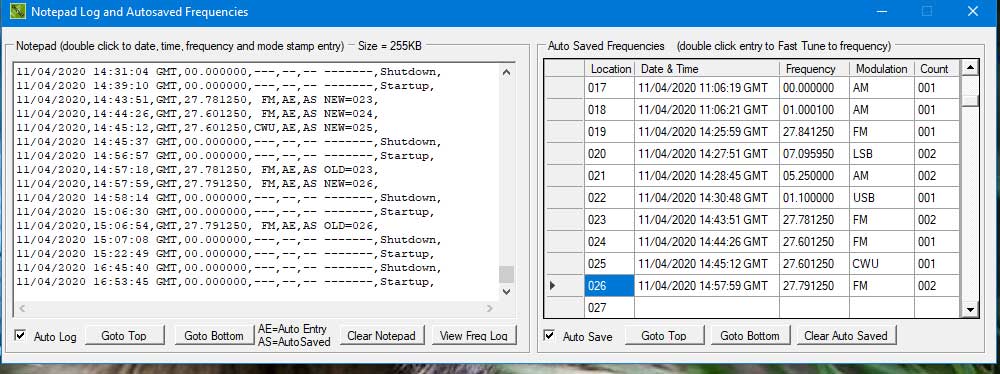The width and height of the screenshot is (1000, 374).
Task: Click frequency 01.100000 in the table
Action: [814, 198]
